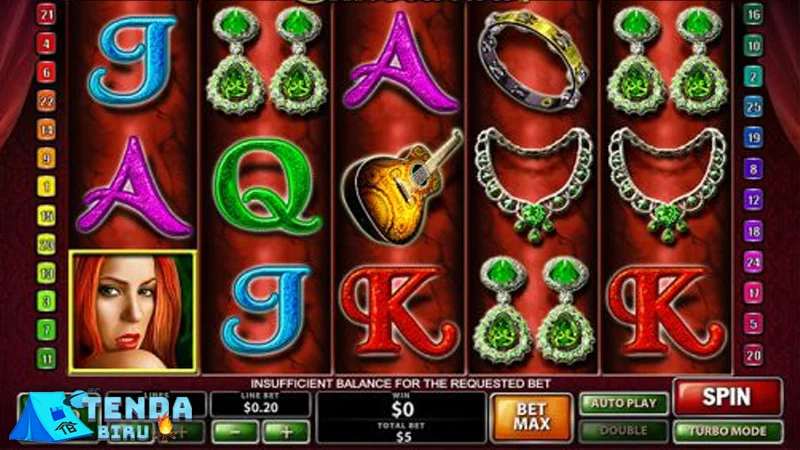Click the red K on reel three
This screenshot has height=450, width=800.
click(400, 311)
